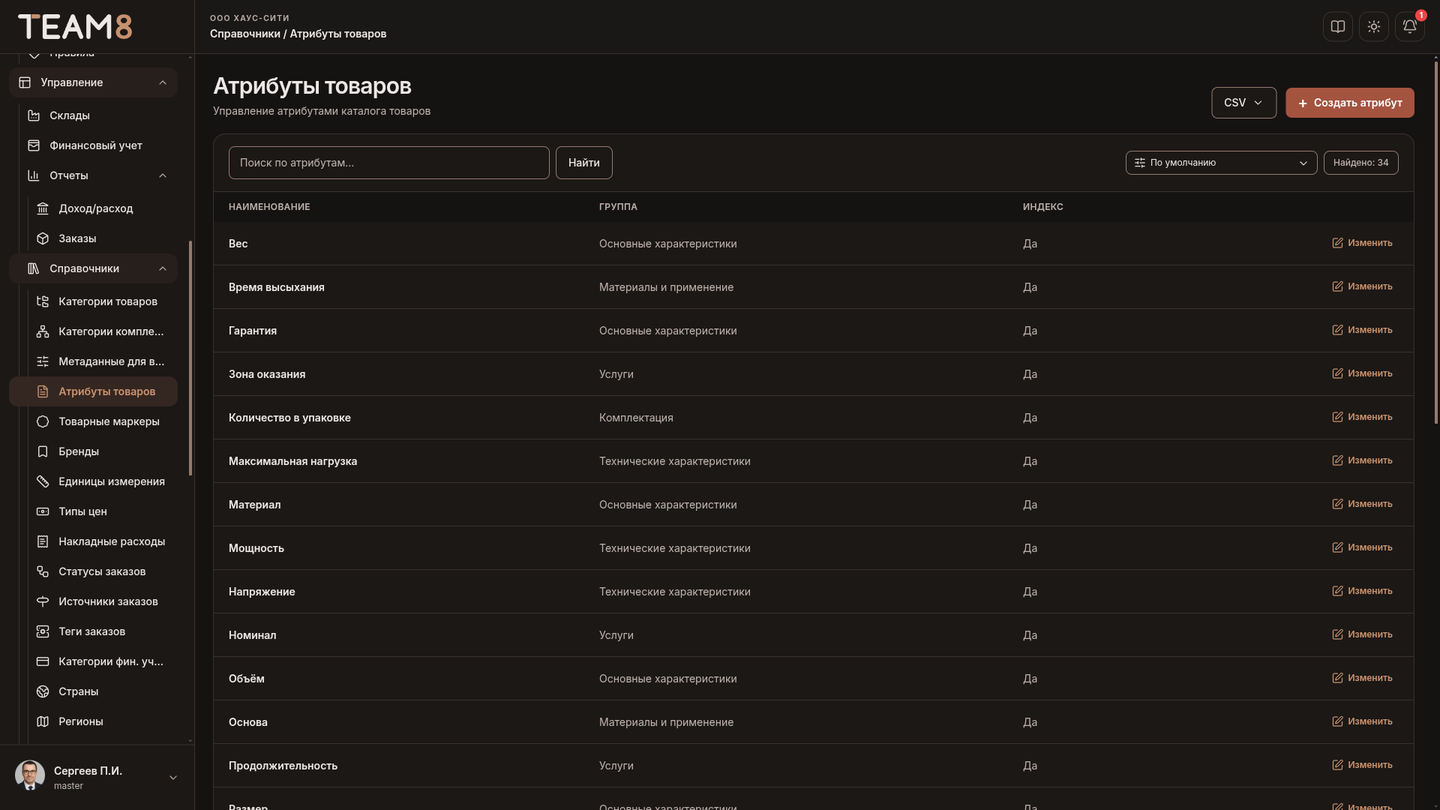Image resolution: width=1440 pixels, height=810 pixels.
Task: Open the По умолчанию sort dropdown
Action: [x=1221, y=163]
